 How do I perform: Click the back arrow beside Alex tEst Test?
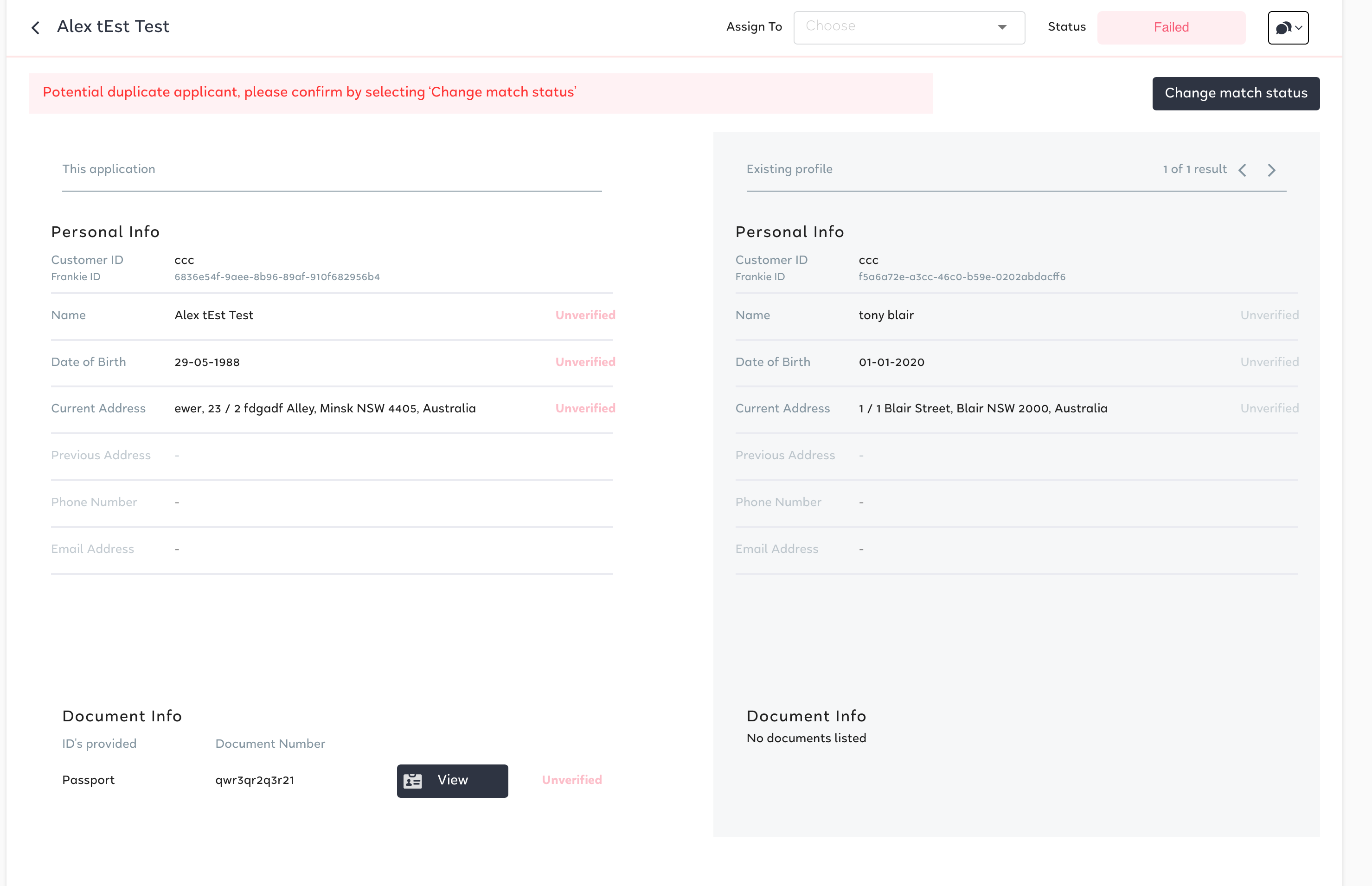point(36,28)
